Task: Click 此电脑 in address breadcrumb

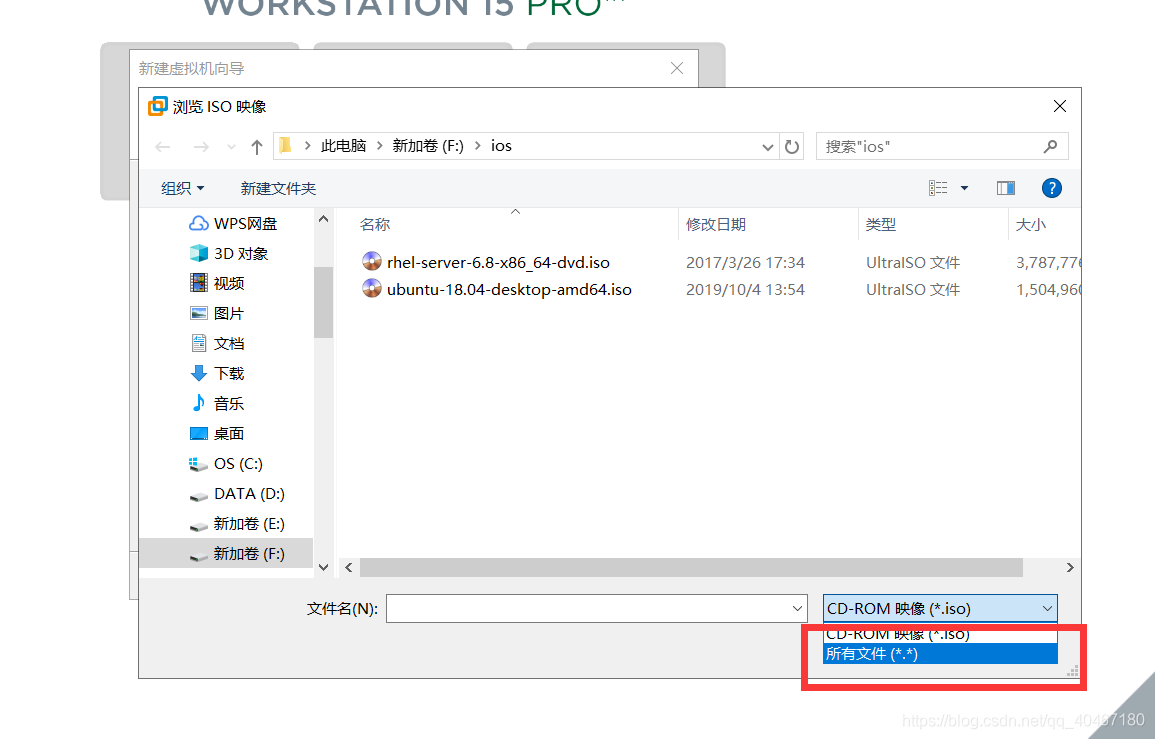Action: tap(343, 146)
